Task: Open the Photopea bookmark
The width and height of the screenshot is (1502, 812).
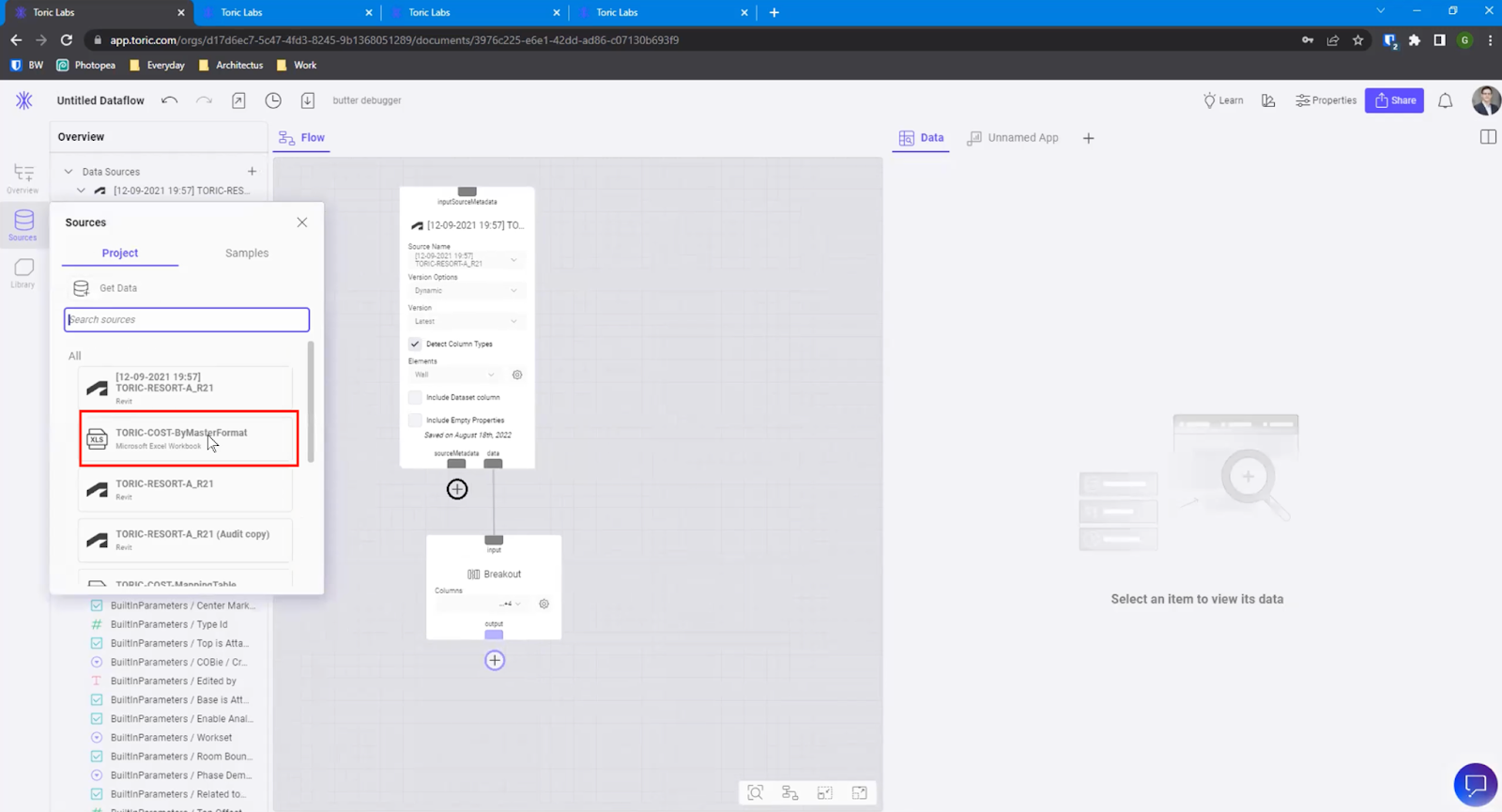Action: 85,66
